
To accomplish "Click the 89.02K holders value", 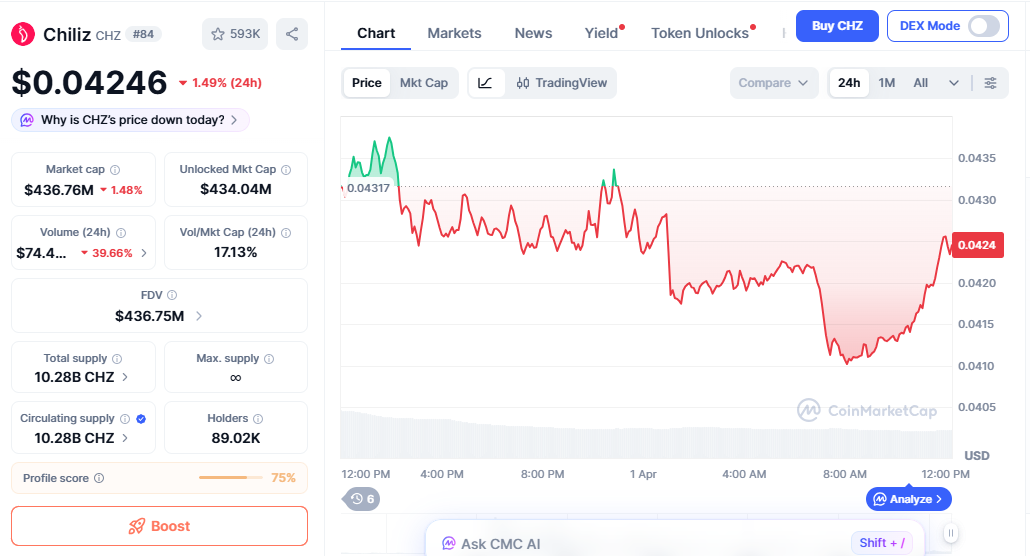I will pos(236,438).
